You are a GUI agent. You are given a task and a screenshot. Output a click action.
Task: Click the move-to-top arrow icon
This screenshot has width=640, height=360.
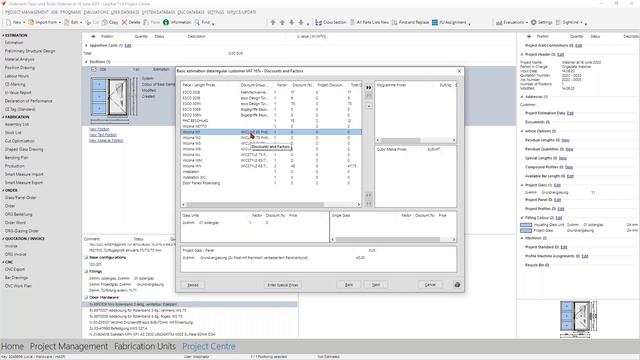point(273,22)
